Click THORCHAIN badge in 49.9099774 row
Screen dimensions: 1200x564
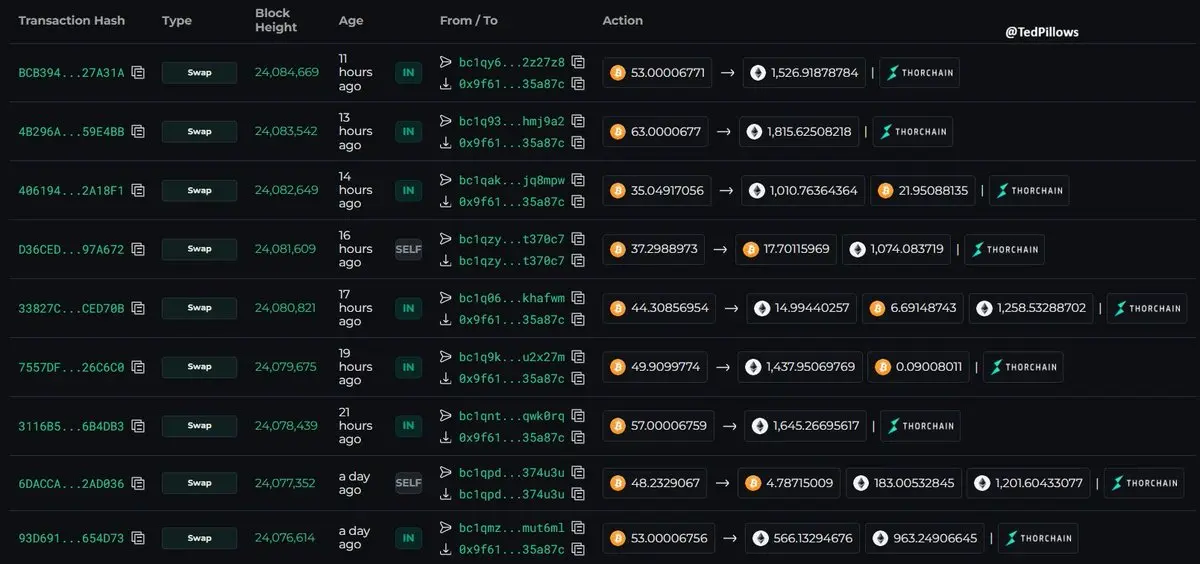tap(1023, 368)
